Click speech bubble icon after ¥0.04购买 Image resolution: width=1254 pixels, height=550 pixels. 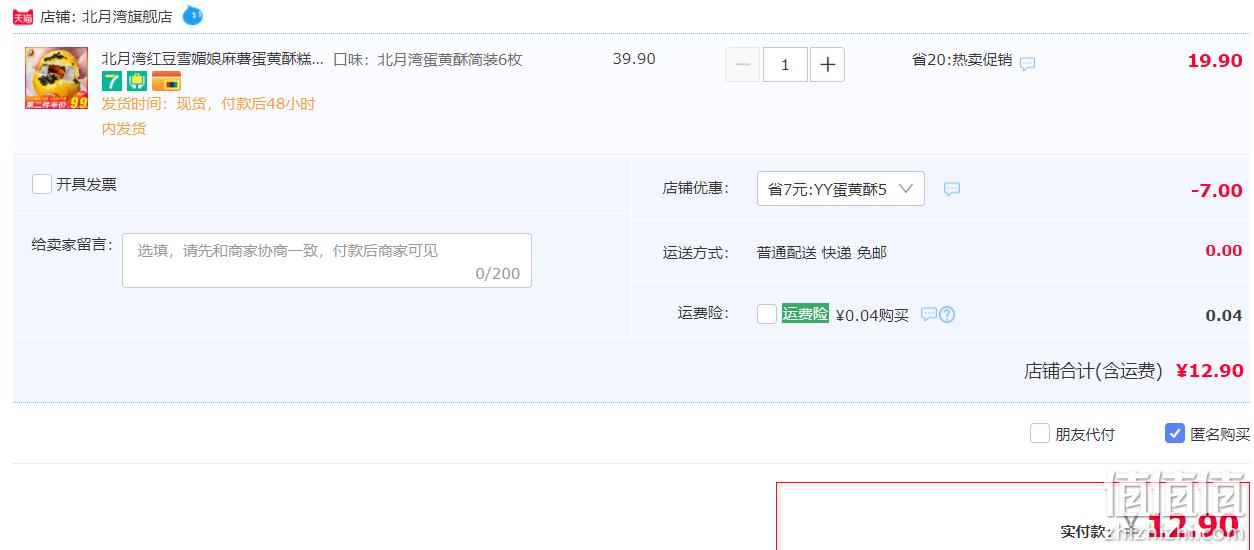pyautogui.click(x=929, y=314)
